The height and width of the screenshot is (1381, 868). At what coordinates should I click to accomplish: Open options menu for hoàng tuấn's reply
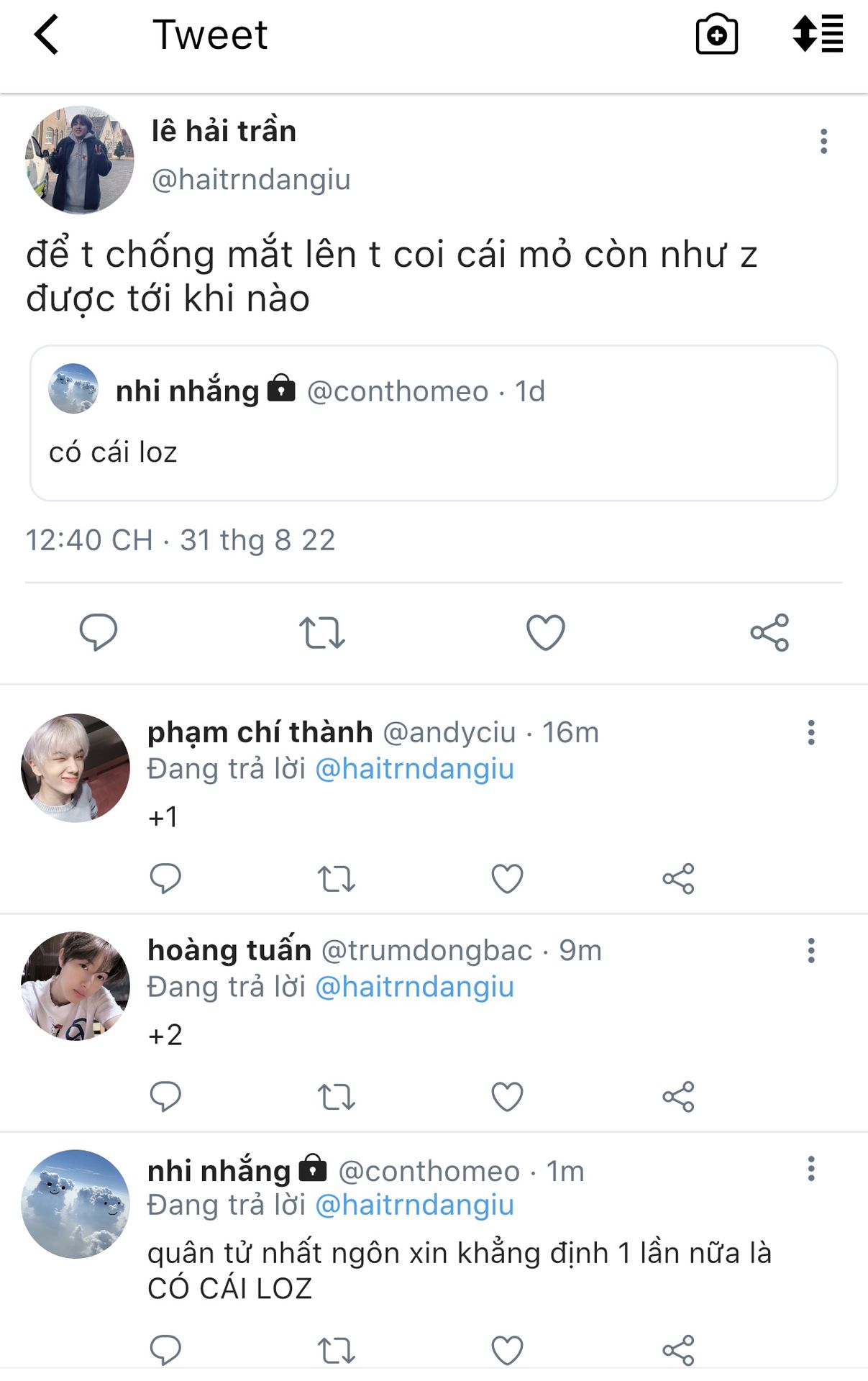click(811, 951)
